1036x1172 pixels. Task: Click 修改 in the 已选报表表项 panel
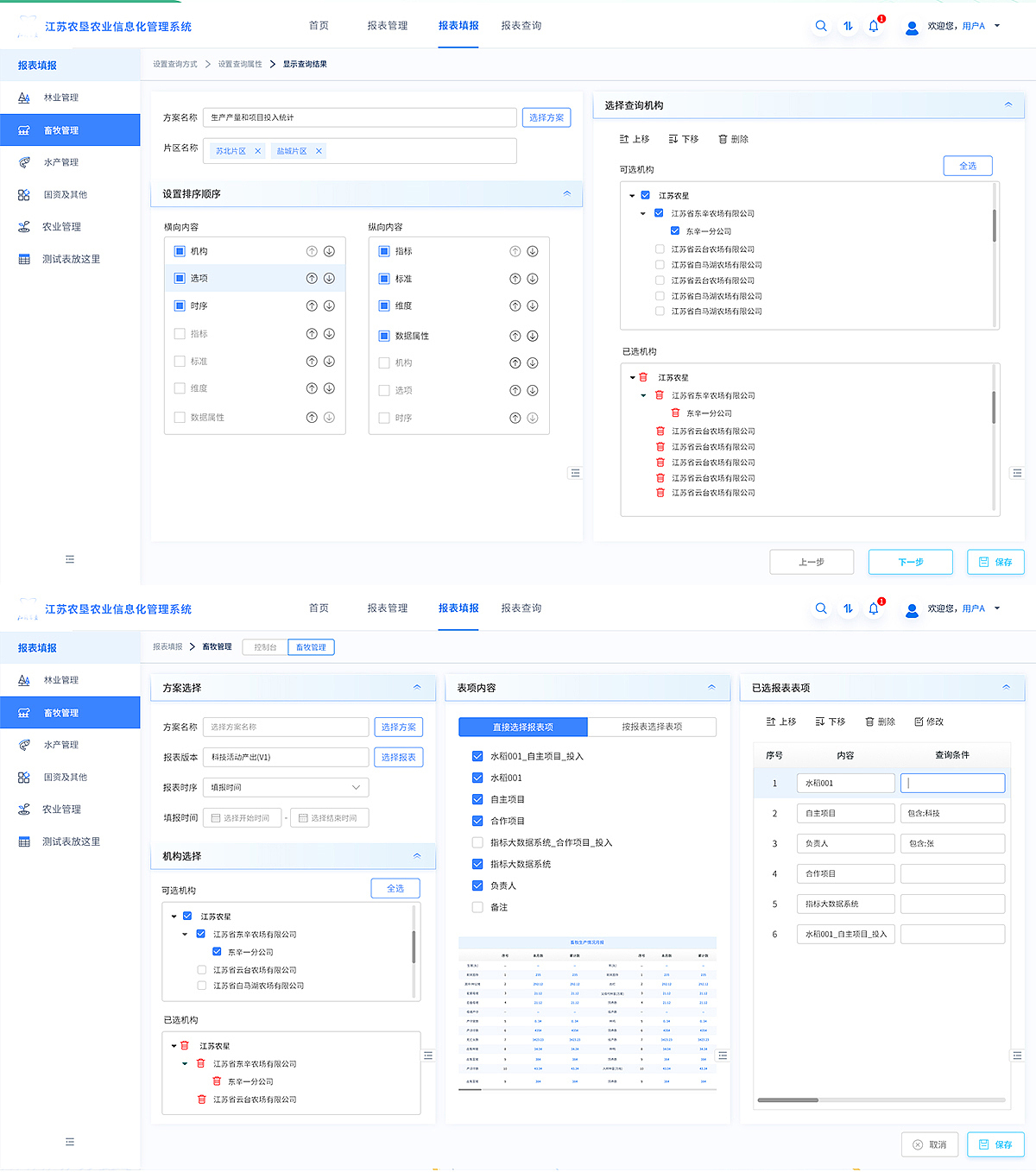(929, 721)
